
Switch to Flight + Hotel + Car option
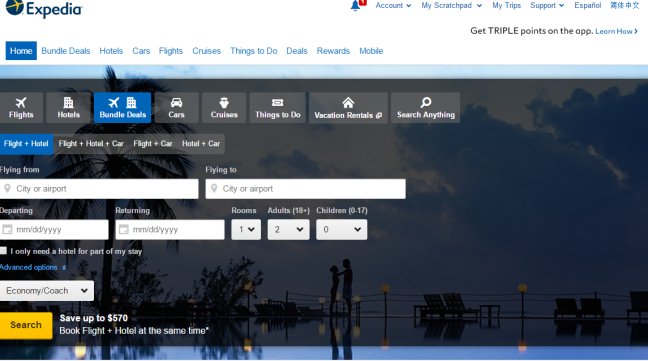pyautogui.click(x=91, y=144)
